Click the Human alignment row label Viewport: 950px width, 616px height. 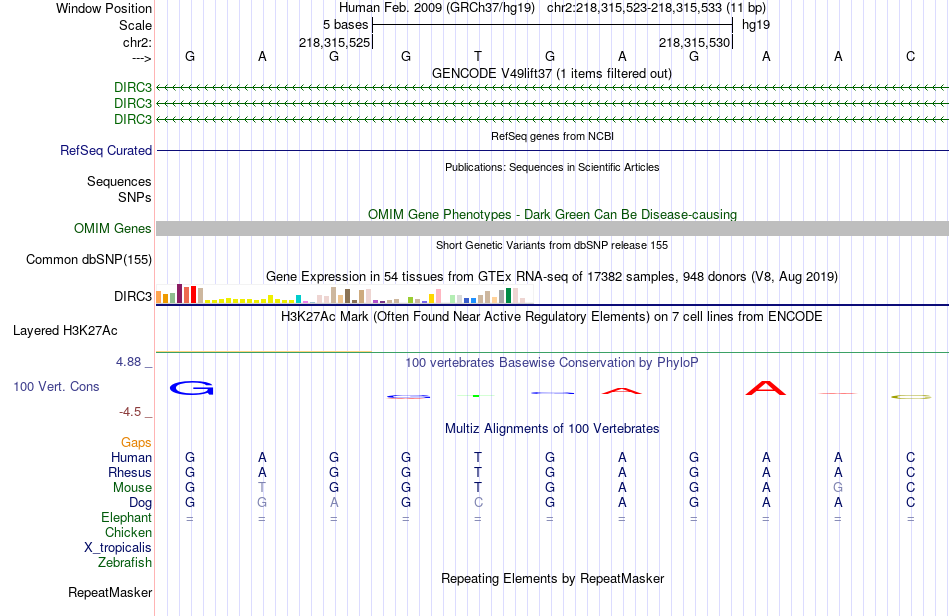(x=131, y=457)
